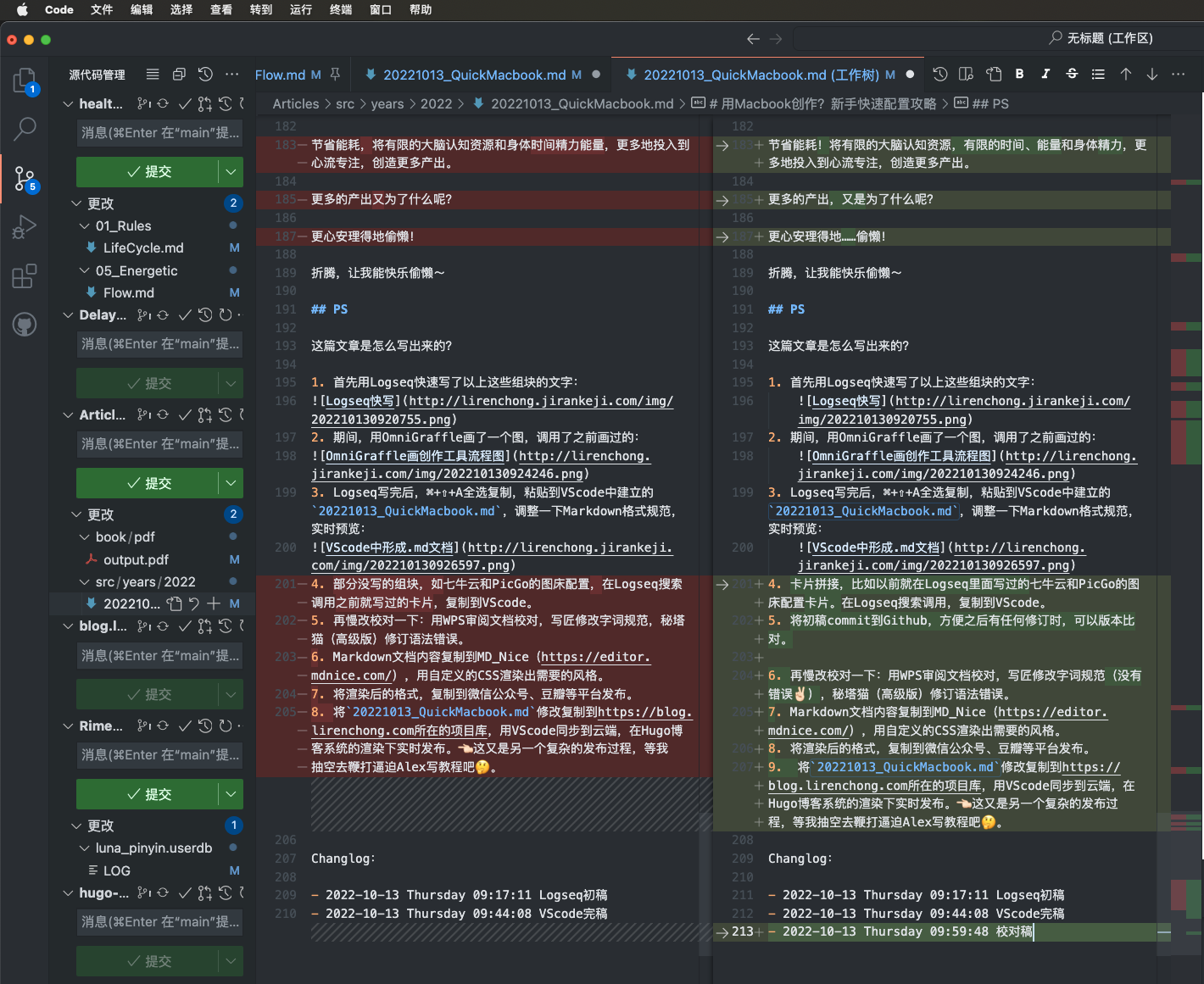Open the Source Control view icon
The width and height of the screenshot is (1204, 984).
coord(25,178)
